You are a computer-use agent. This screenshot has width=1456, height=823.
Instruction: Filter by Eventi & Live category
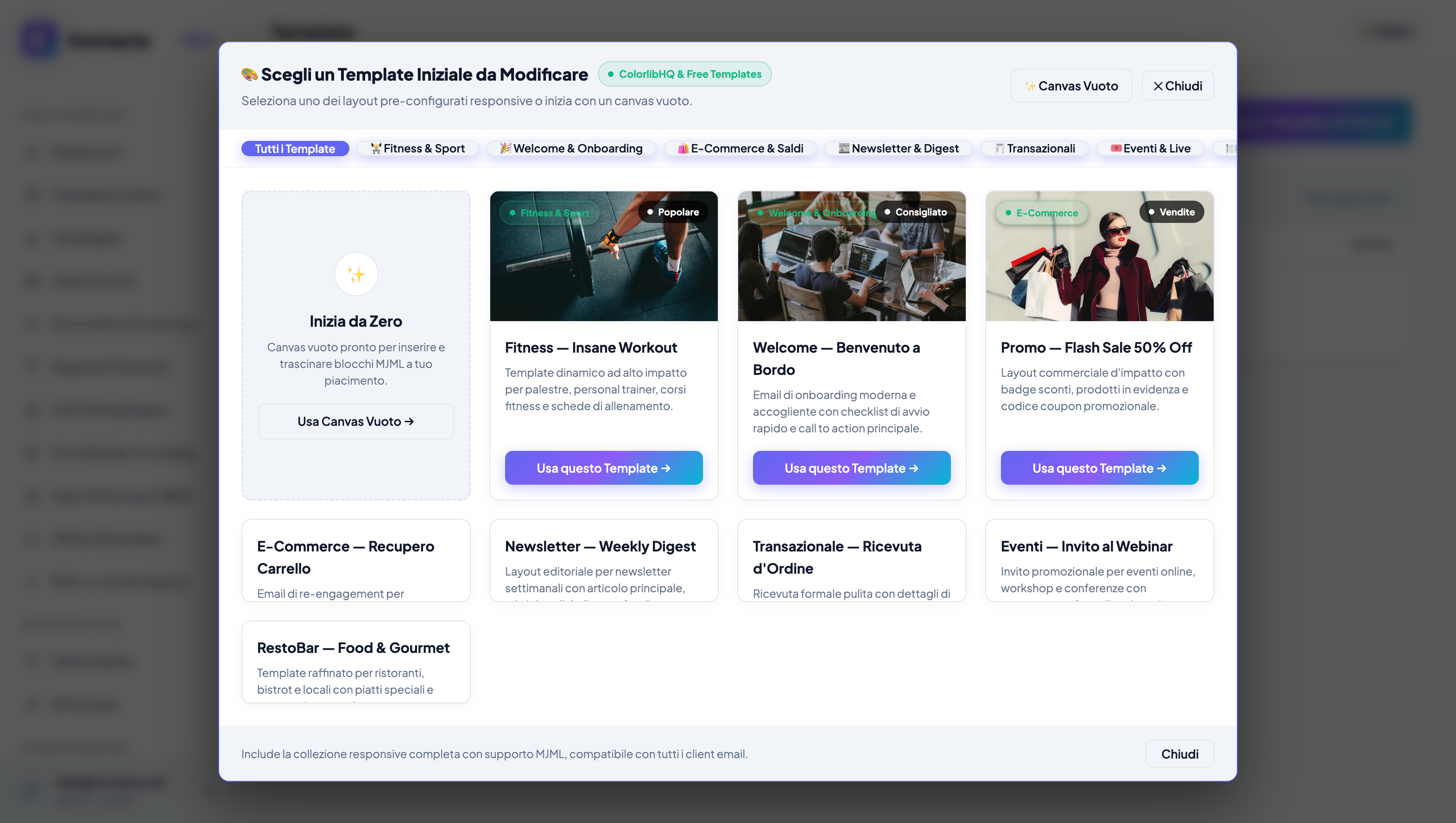[1150, 149]
